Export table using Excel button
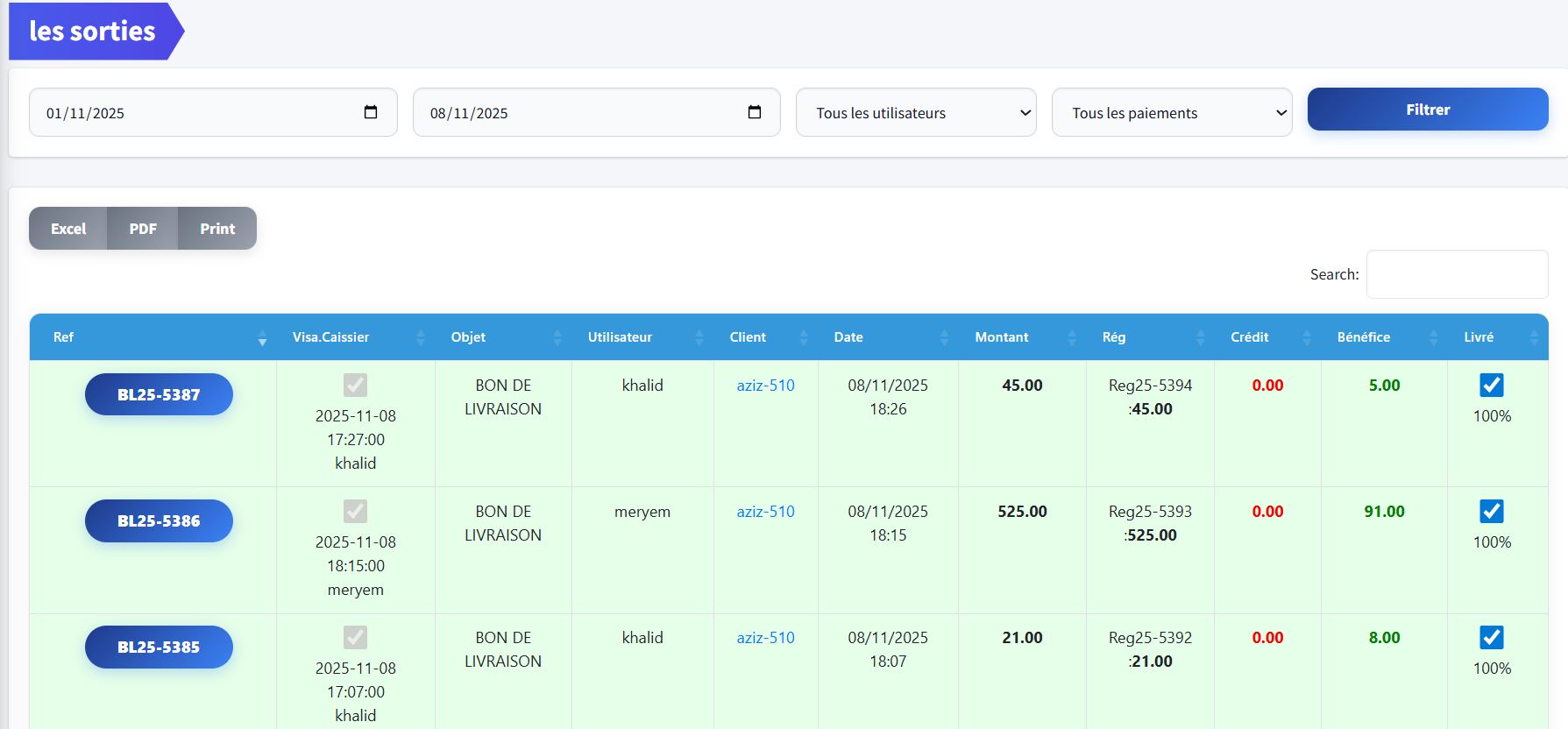The height and width of the screenshot is (729, 1568). [68, 229]
